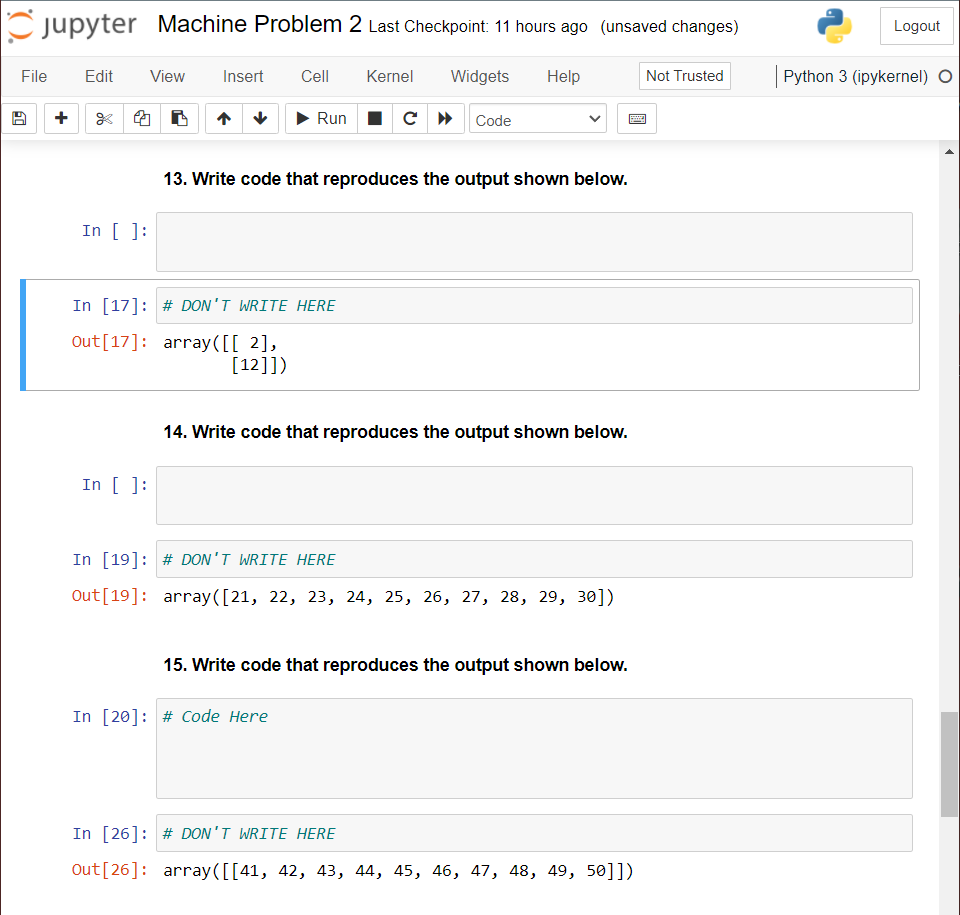Move selected cell down
Viewport: 960px width, 915px height.
[260, 118]
